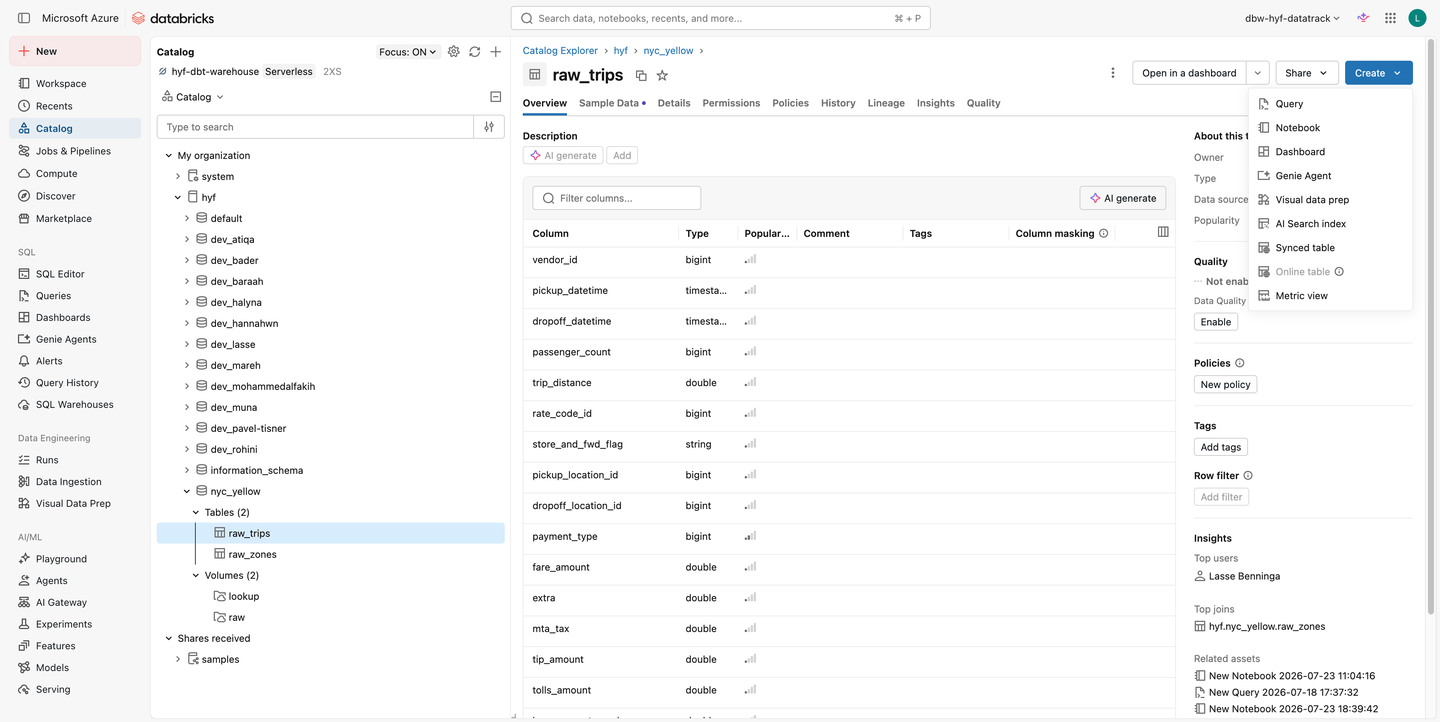Favorite the raw_trips table star
1440x722 pixels.
tap(662, 75)
